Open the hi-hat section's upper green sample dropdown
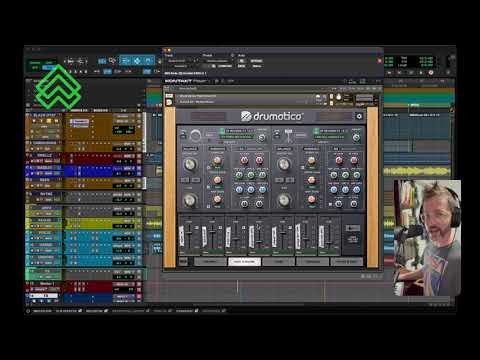This screenshot has height=360, width=480. (x=331, y=131)
